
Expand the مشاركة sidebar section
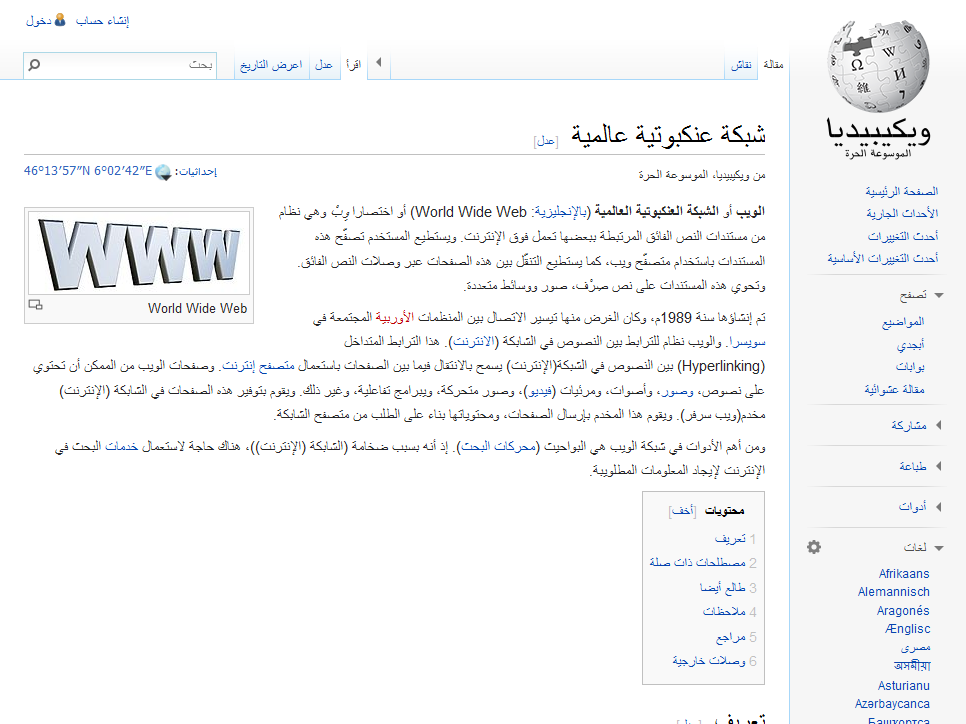[x=938, y=425]
